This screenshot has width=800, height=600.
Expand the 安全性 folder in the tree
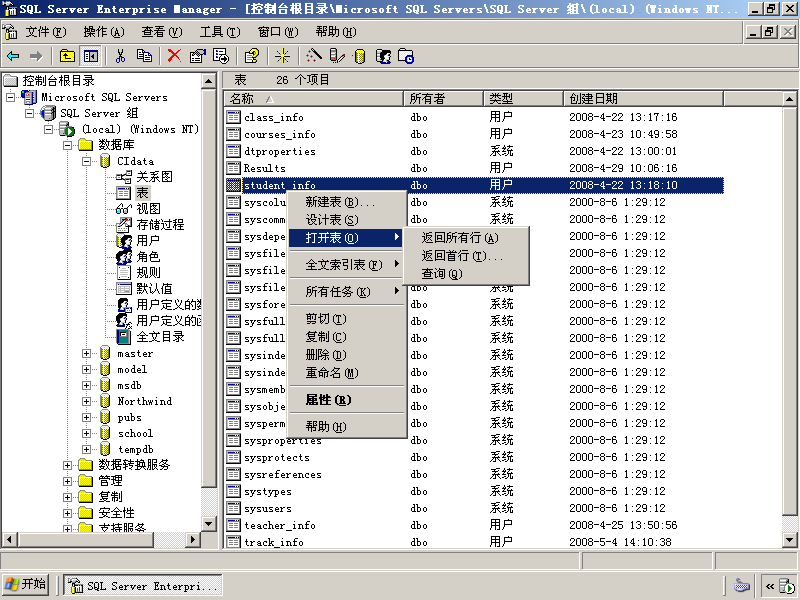point(67,513)
